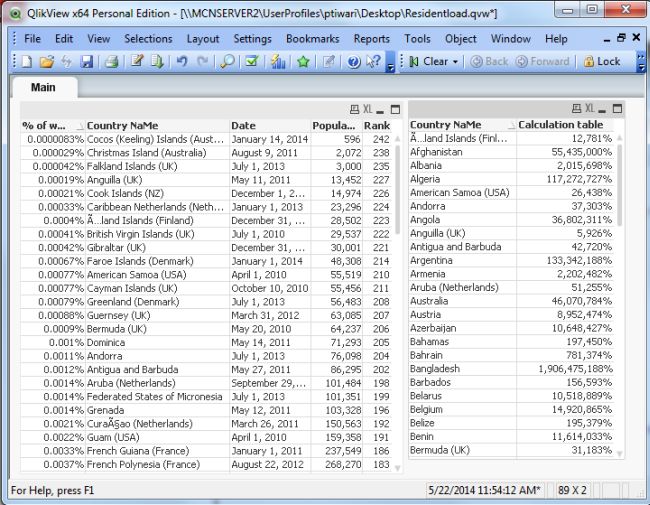Click the Print toolbar icon

pos(112,62)
